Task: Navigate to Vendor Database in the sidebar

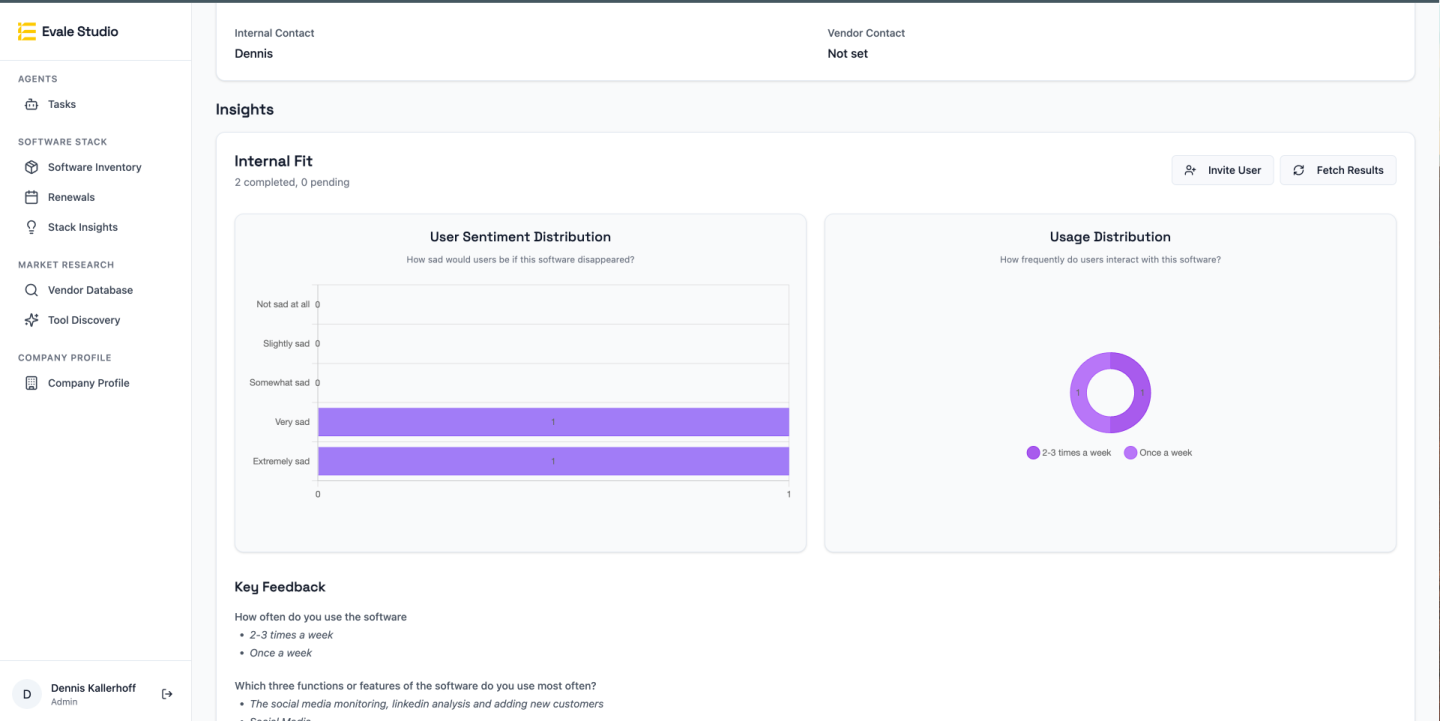Action: 90,290
